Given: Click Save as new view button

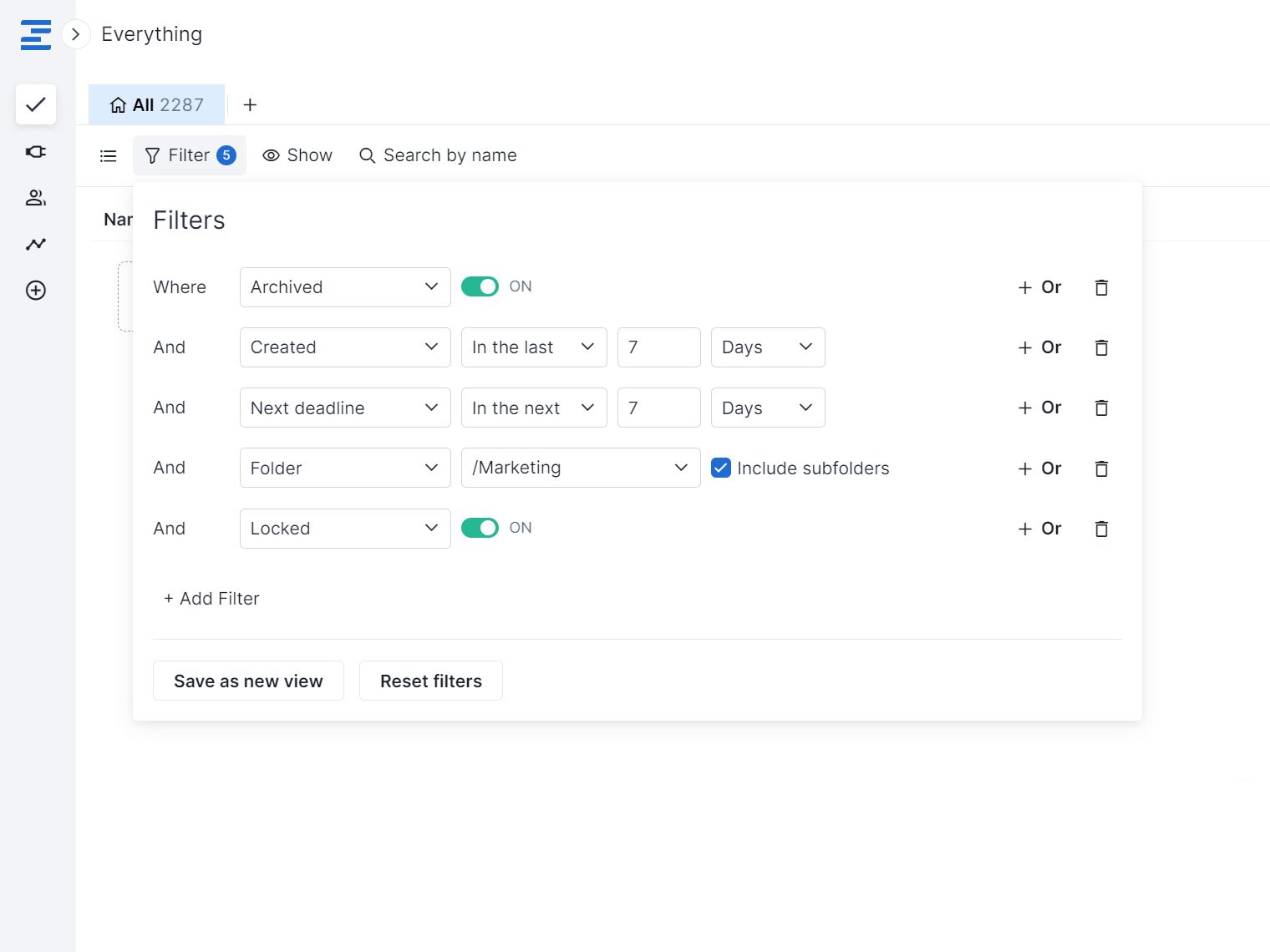Looking at the screenshot, I should (x=248, y=681).
